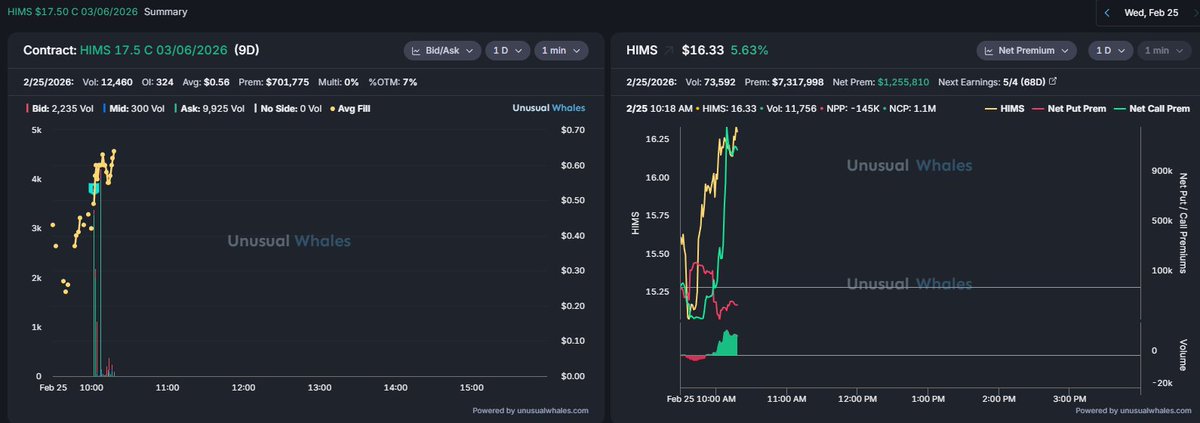Click the 11:00 axis label on contract chart
The height and width of the screenshot is (423, 1200).
pos(167,386)
